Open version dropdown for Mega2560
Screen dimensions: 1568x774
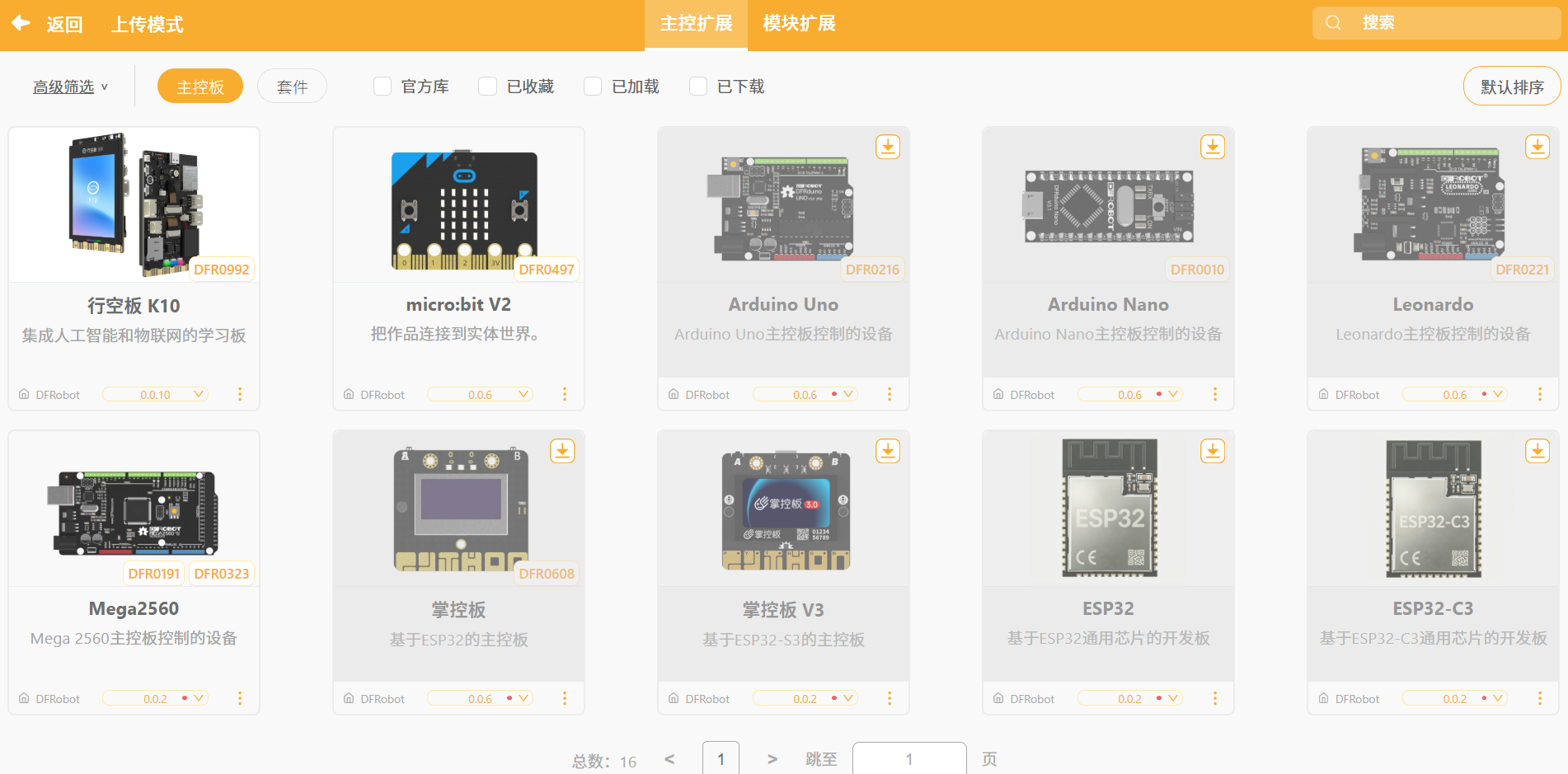(x=155, y=698)
